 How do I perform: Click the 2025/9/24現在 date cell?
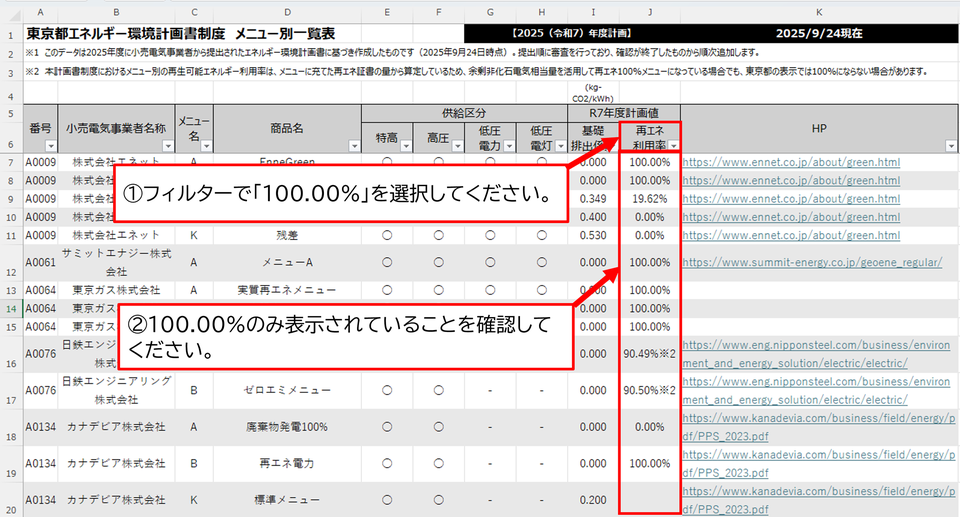(x=819, y=33)
